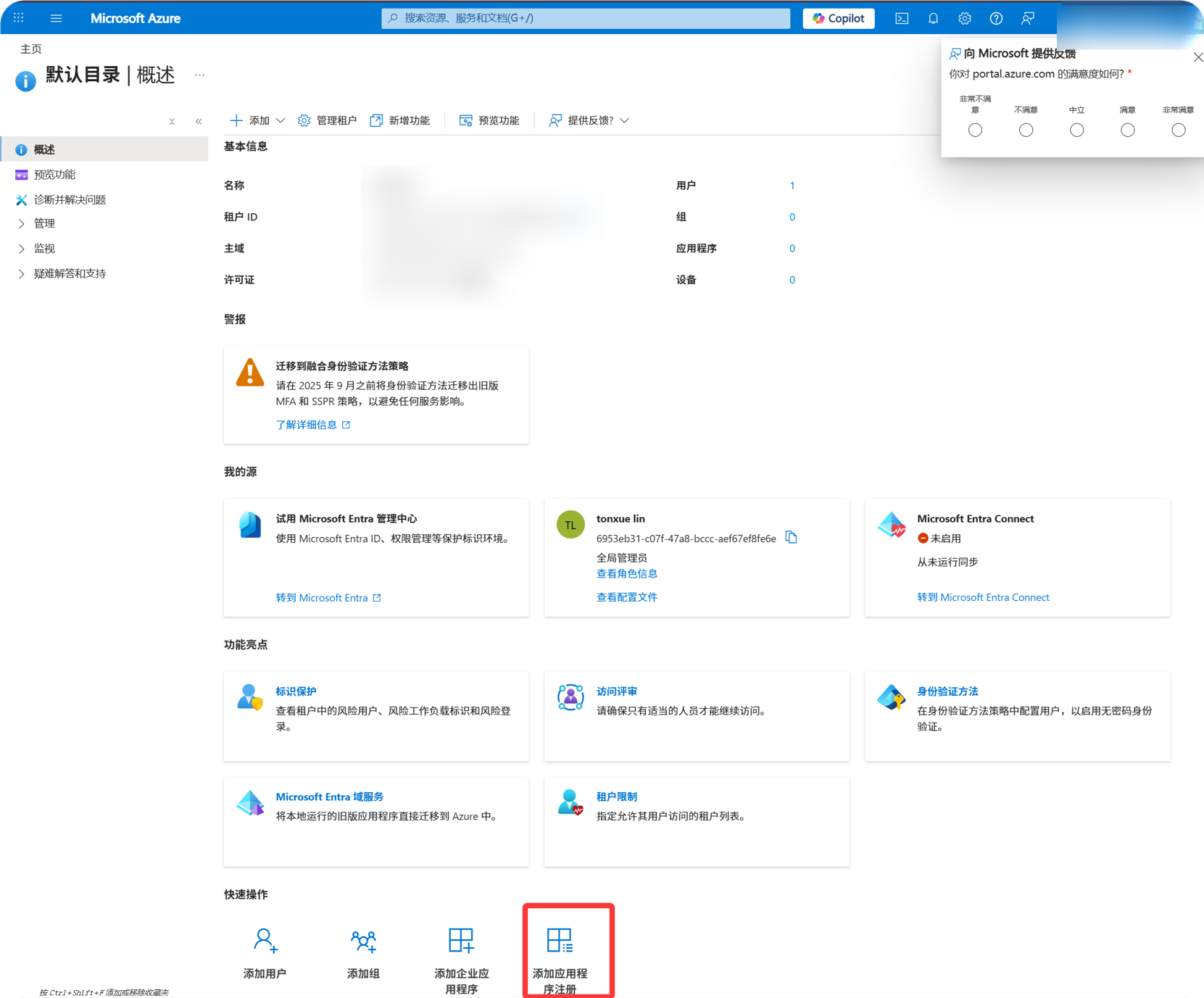Open the 设备 count link

pos(792,280)
